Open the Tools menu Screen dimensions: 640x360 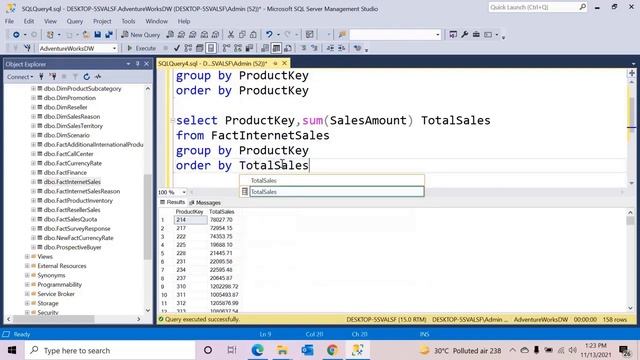coord(128,21)
